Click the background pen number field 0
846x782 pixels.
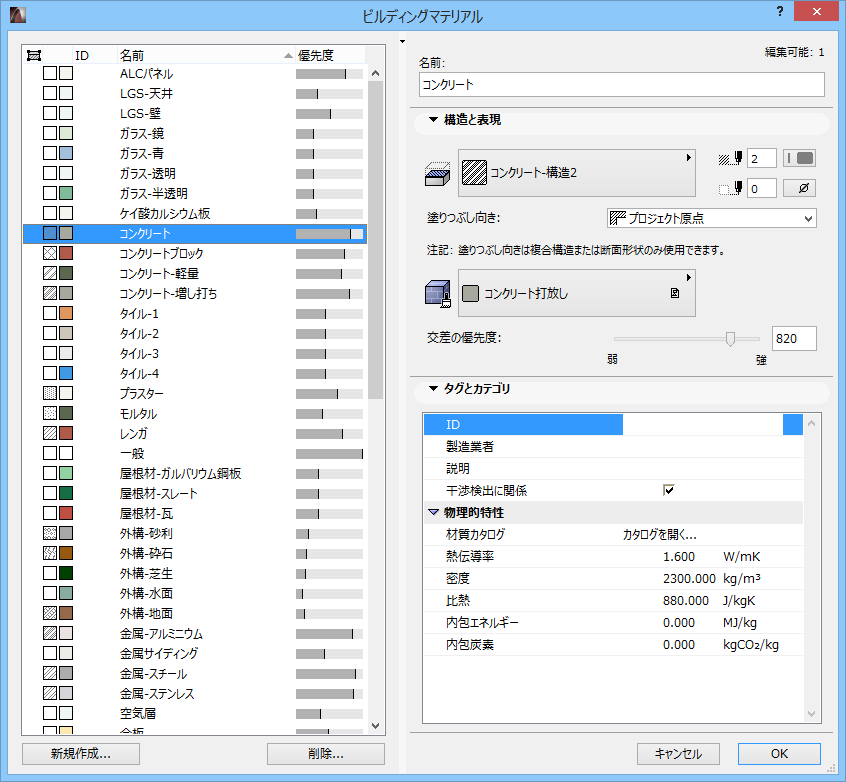(762, 188)
